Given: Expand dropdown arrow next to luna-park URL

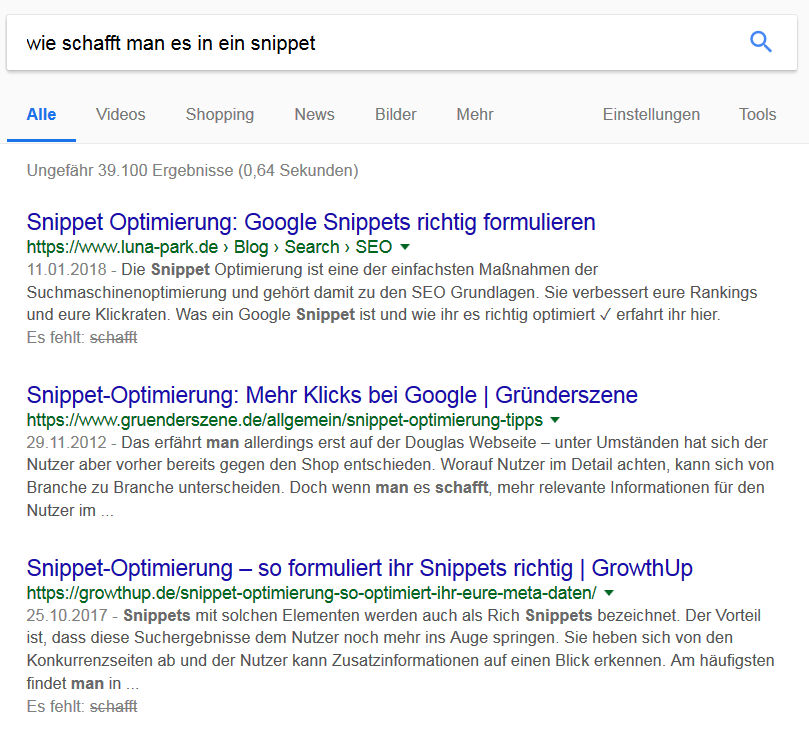Looking at the screenshot, I should click(x=405, y=247).
